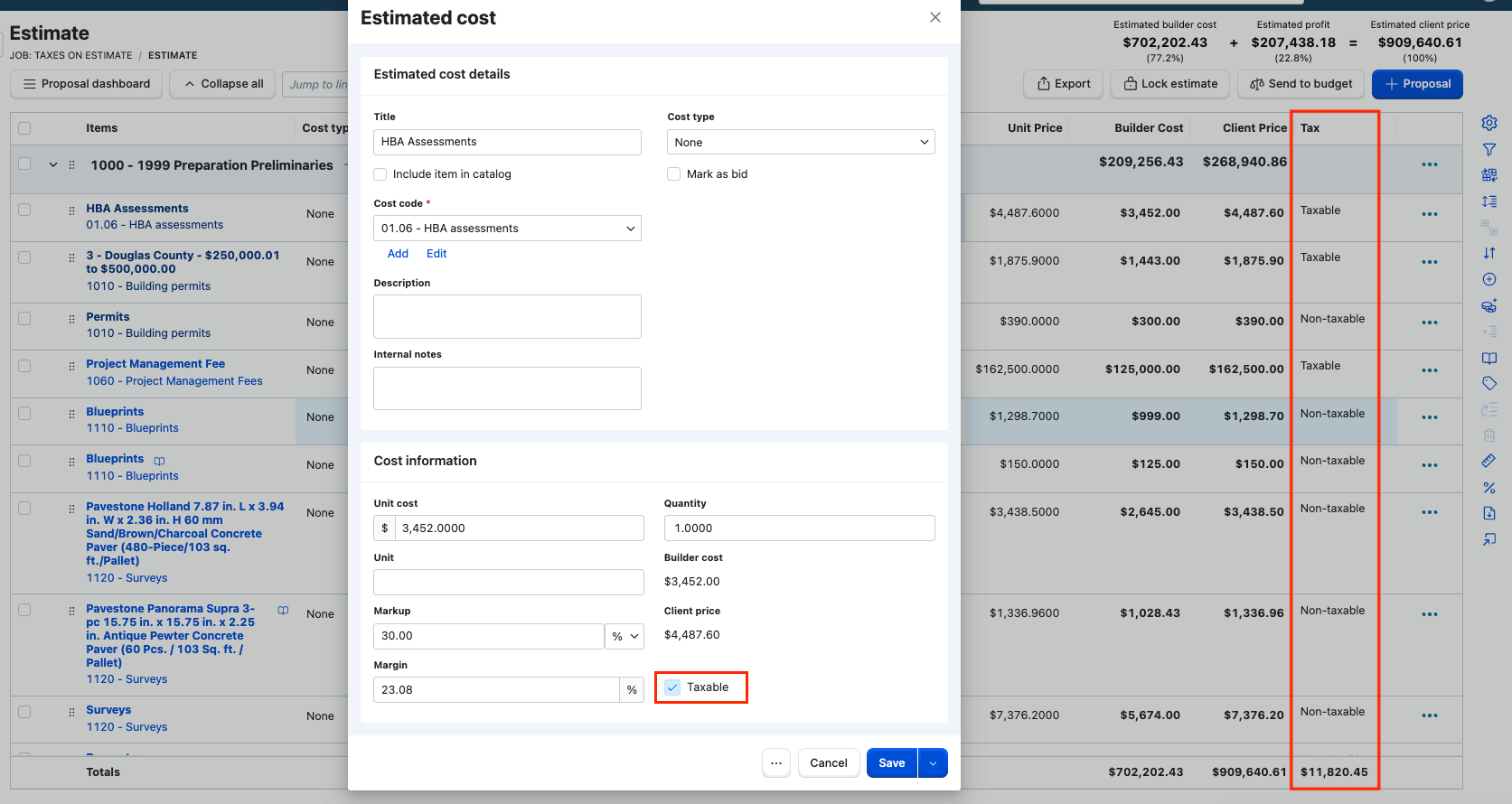Viewport: 1512px width, 804px height.
Task: Click the row height spacing icon
Action: pyautogui.click(x=1489, y=201)
